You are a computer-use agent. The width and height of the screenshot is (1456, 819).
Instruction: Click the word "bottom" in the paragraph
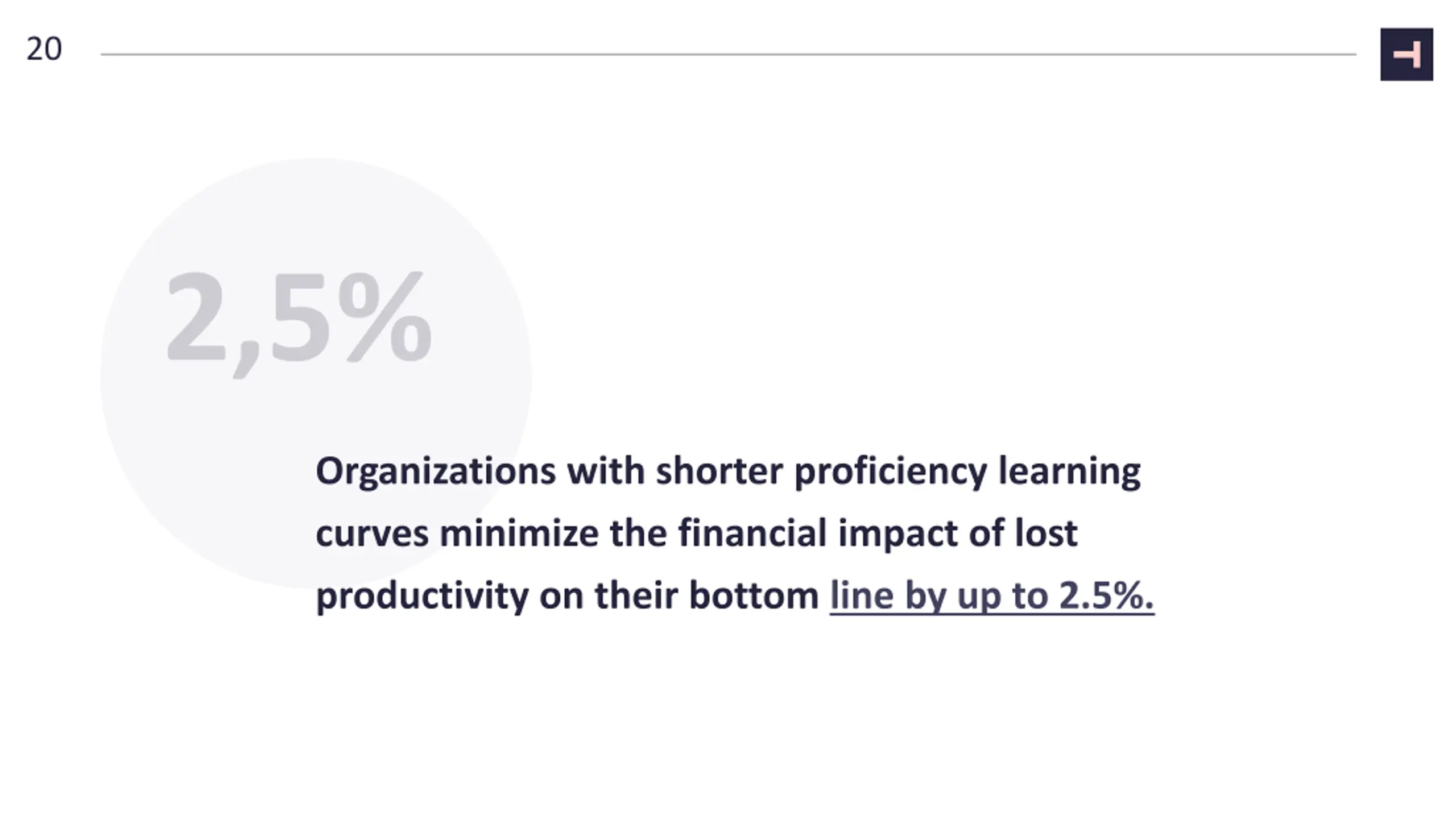click(x=754, y=595)
